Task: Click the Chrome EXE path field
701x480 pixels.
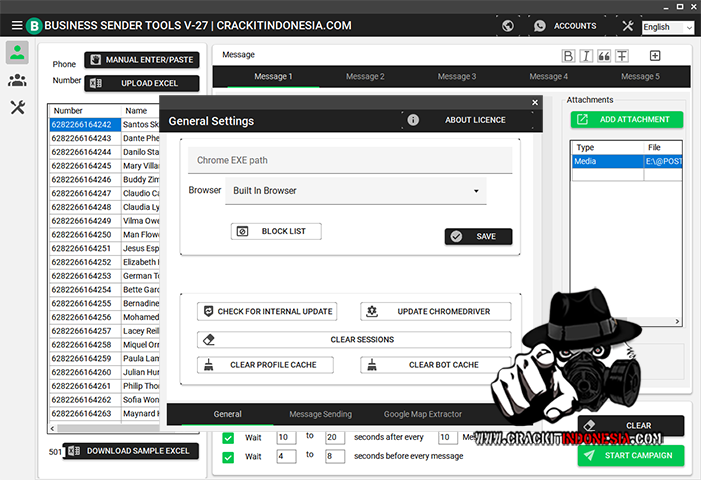Action: click(350, 160)
